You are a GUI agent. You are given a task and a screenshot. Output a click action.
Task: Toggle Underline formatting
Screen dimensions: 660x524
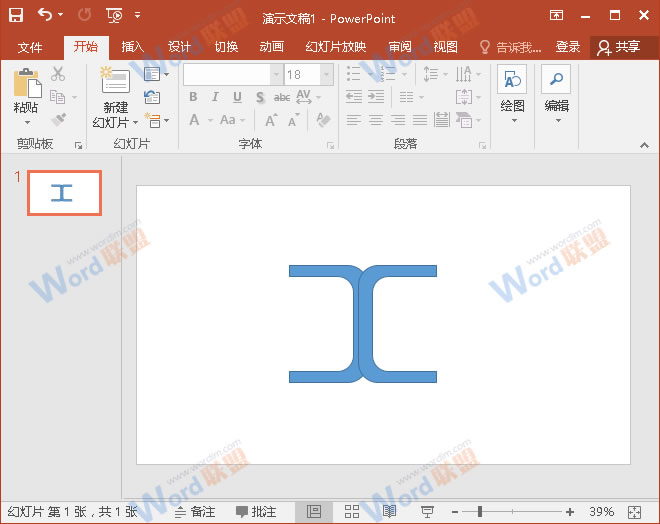click(237, 97)
